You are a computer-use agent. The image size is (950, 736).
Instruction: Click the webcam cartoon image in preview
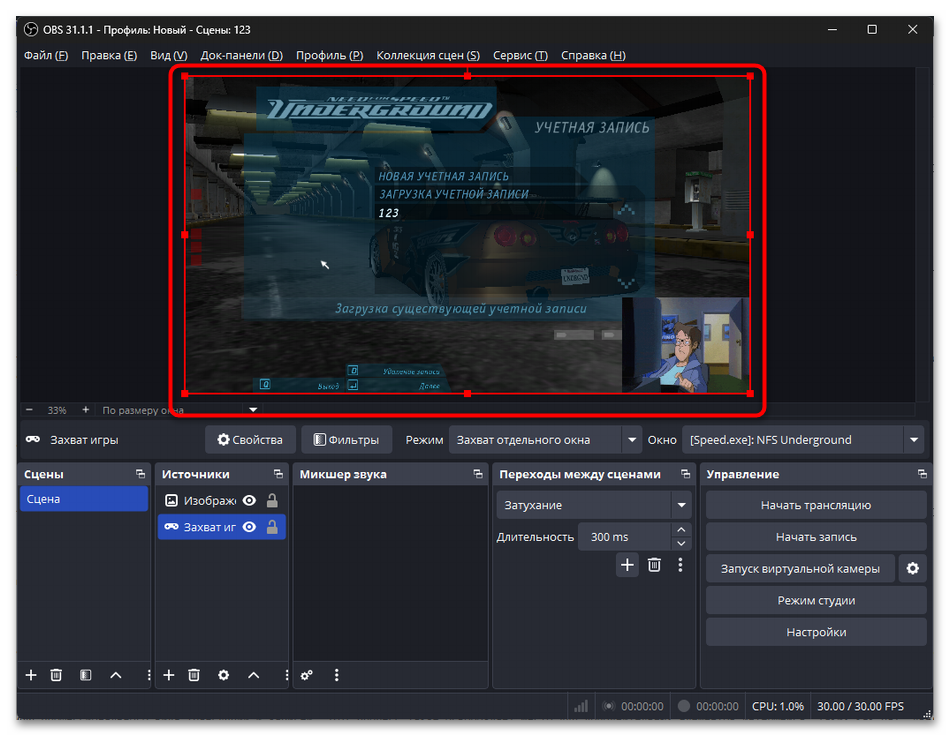(x=685, y=345)
